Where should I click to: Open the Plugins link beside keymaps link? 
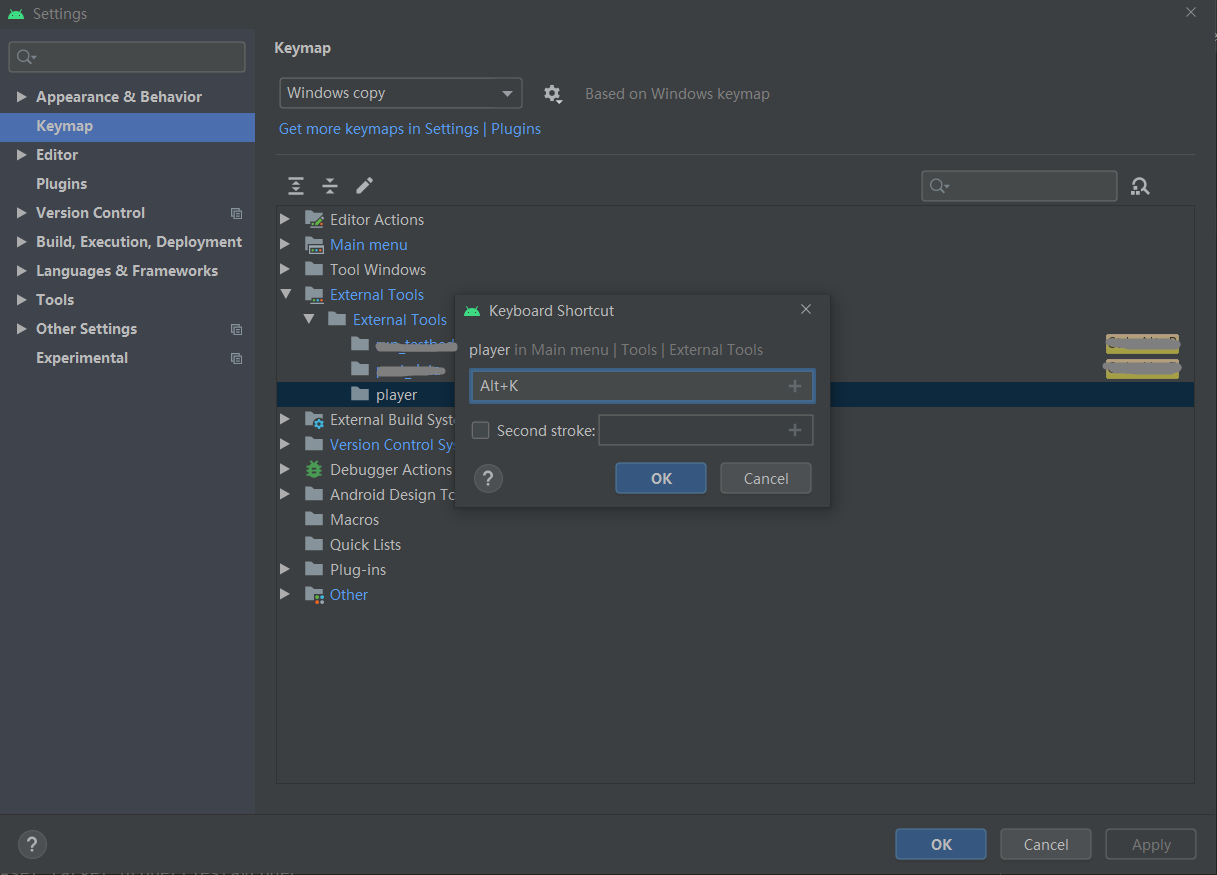point(516,129)
